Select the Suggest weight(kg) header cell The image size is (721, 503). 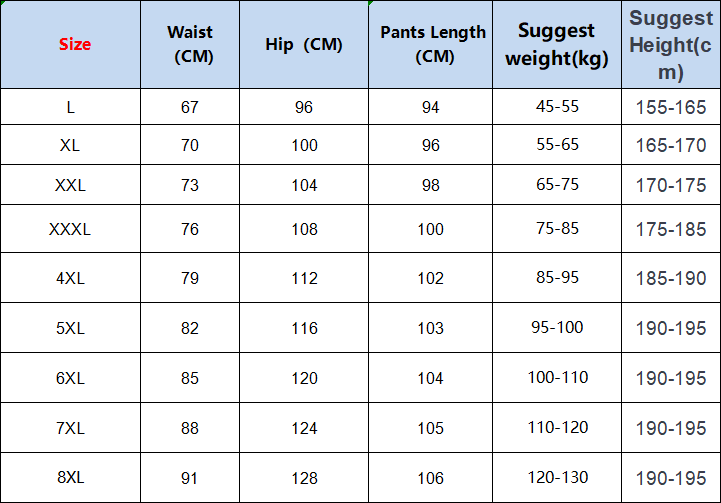pyautogui.click(x=557, y=45)
